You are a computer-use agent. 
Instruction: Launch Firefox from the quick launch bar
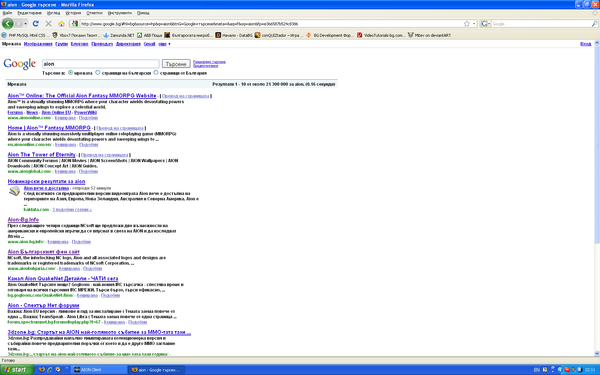[x=42, y=370]
